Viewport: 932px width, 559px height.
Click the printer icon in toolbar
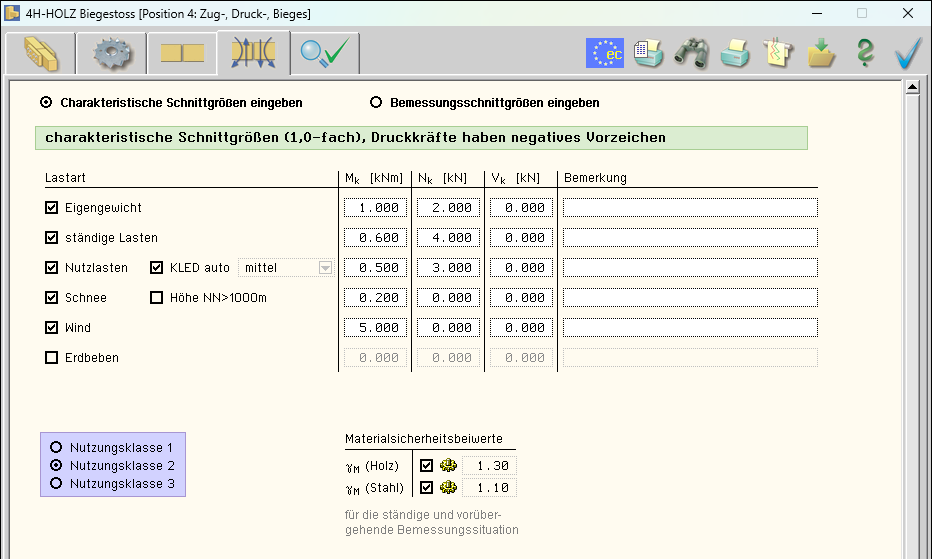click(735, 54)
